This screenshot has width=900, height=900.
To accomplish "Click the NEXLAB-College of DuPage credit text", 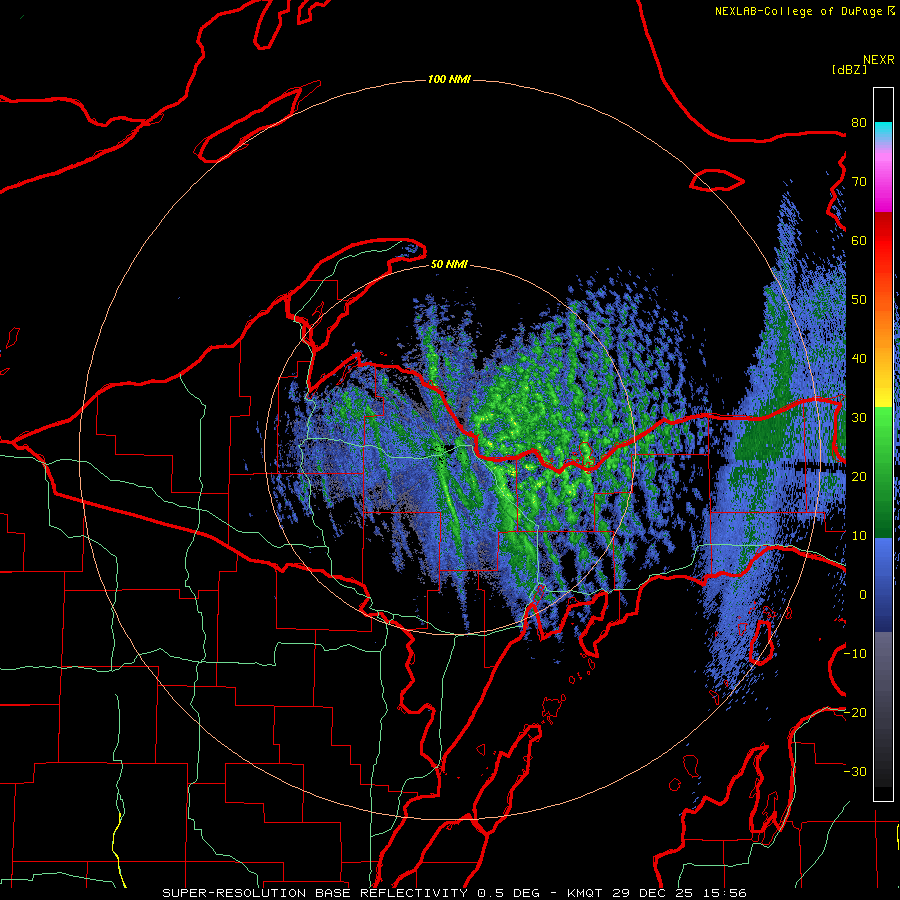I will (x=799, y=11).
